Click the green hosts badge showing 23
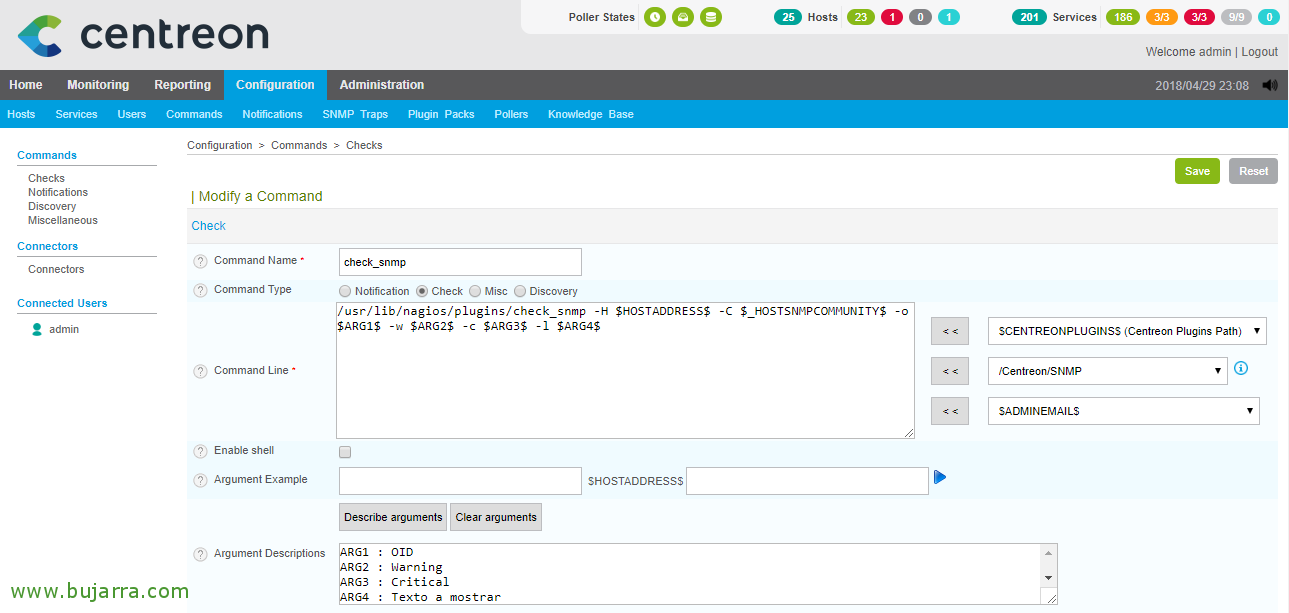 coord(860,17)
